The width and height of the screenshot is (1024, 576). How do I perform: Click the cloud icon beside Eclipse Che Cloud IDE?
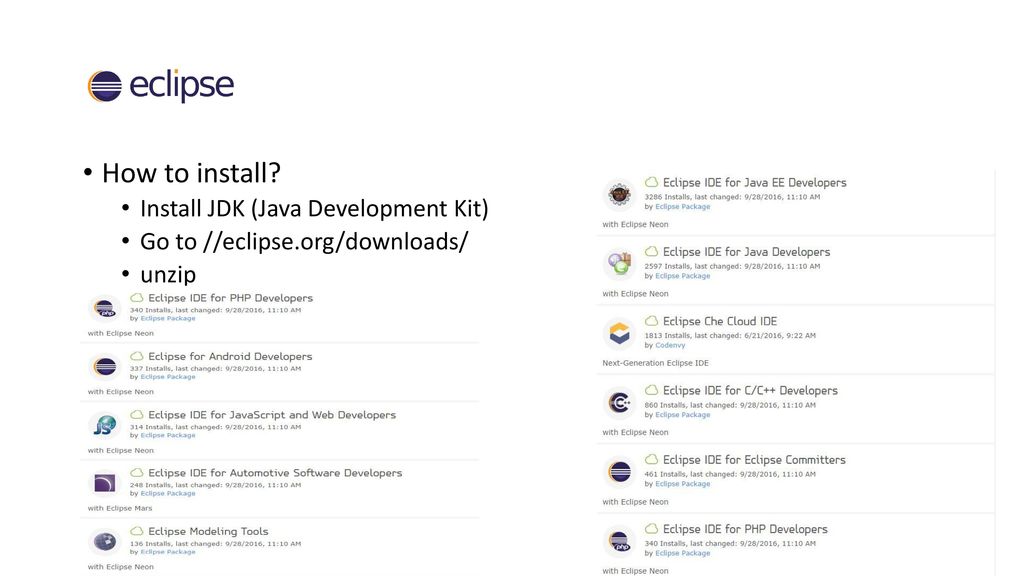coord(651,321)
